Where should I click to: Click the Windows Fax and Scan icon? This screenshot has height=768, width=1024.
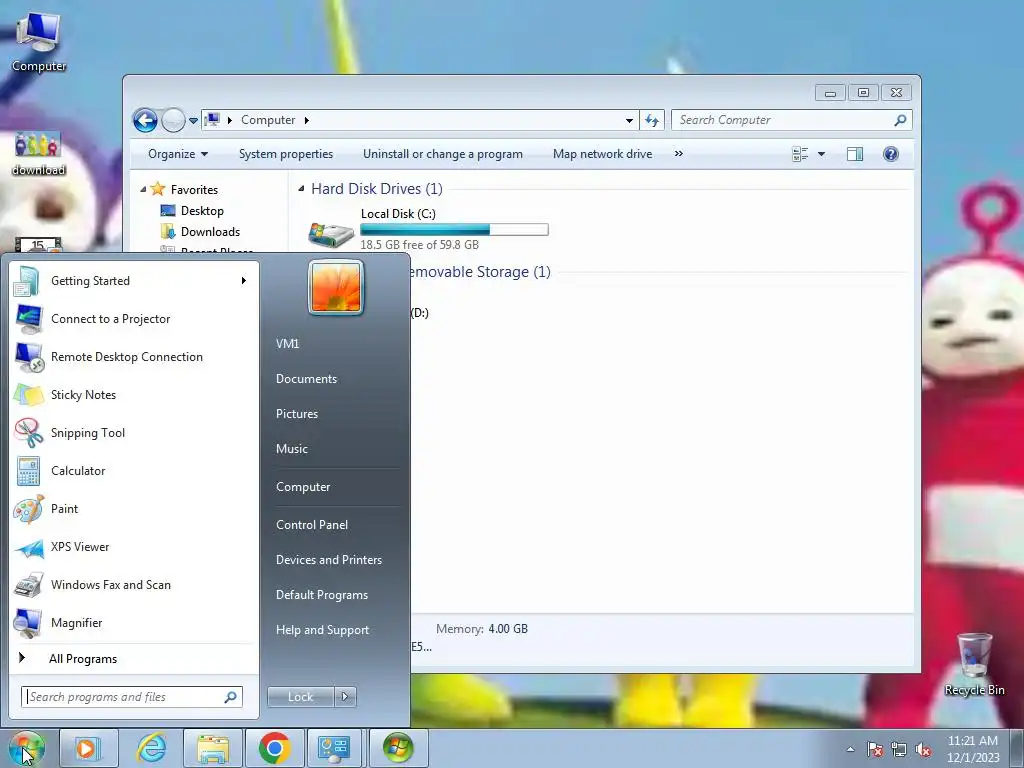point(29,585)
